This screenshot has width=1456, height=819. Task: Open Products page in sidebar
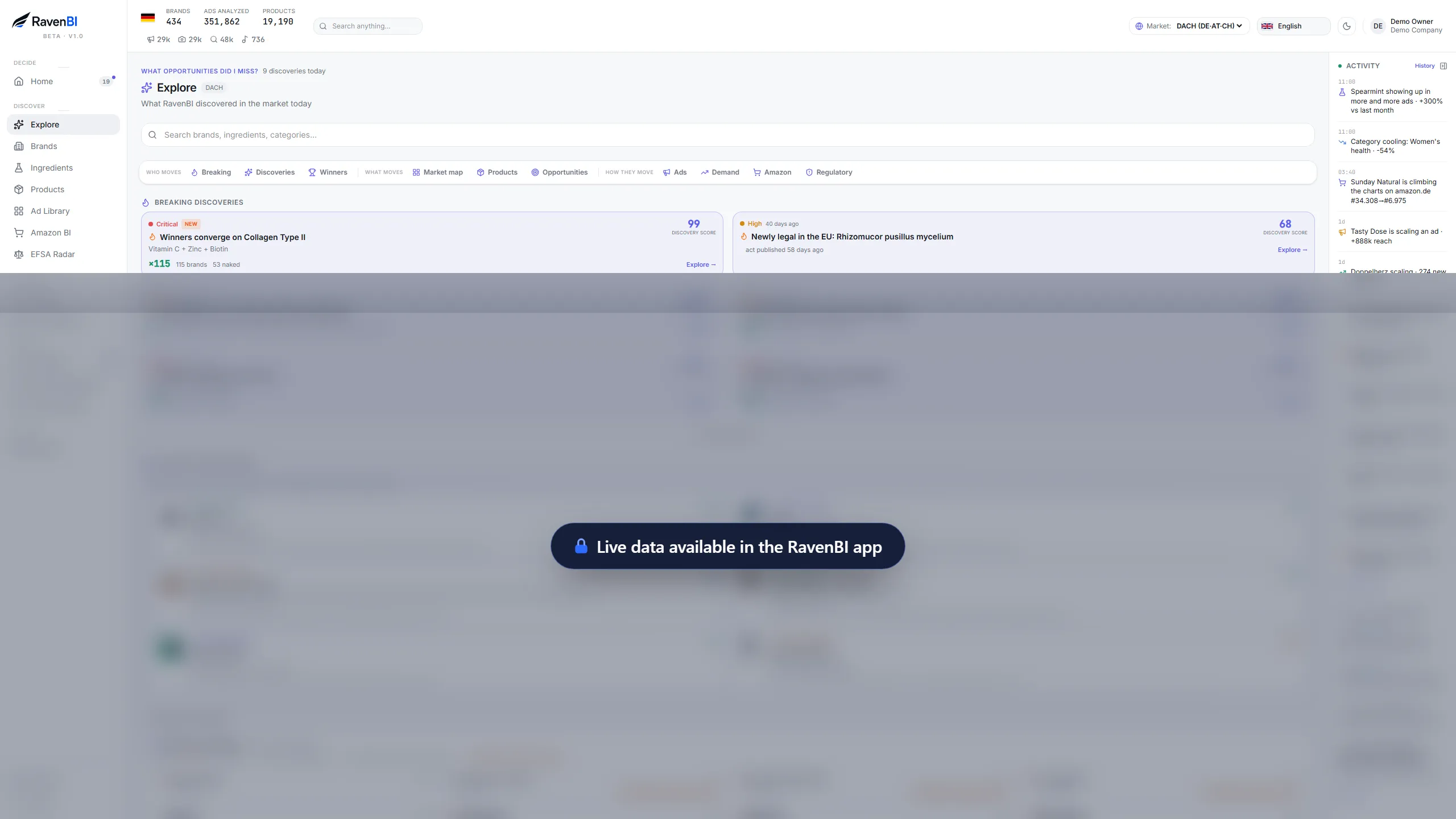tap(63, 189)
